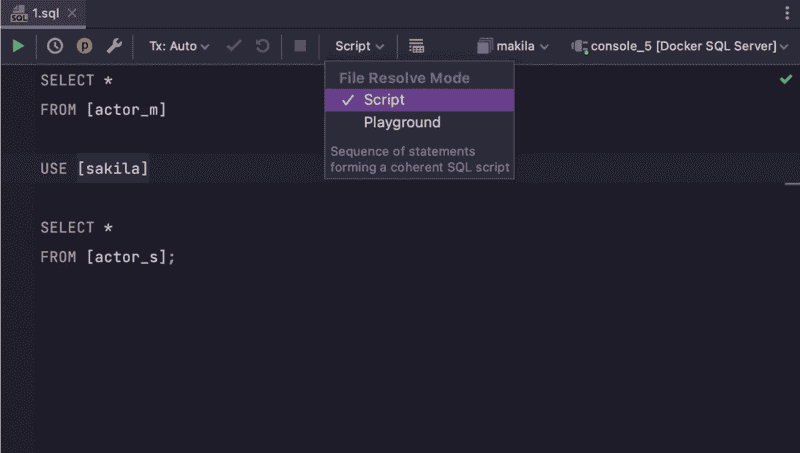Select the Script option in File Resolve Mode
The width and height of the screenshot is (800, 453).
coord(419,100)
